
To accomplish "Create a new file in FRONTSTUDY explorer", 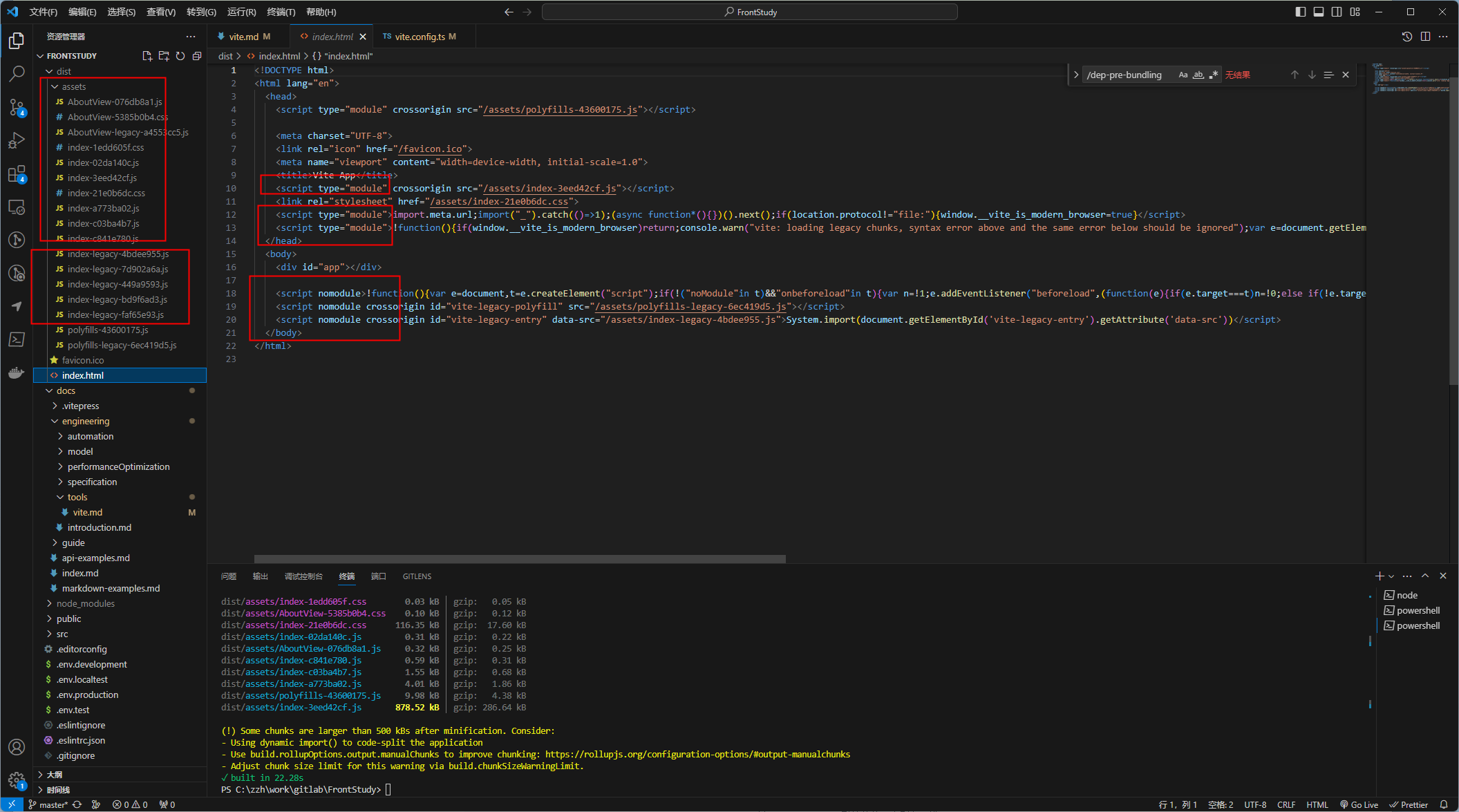I will coord(147,56).
